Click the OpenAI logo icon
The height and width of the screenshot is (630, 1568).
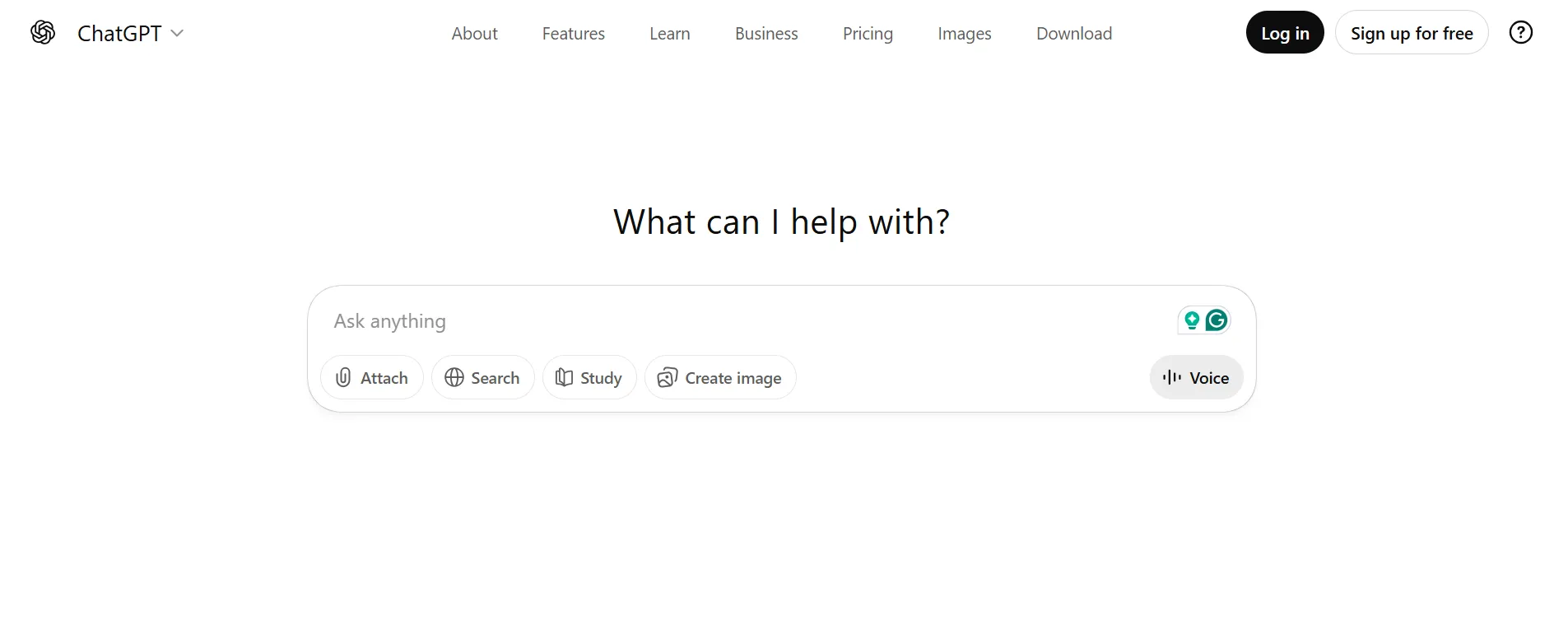coord(43,33)
